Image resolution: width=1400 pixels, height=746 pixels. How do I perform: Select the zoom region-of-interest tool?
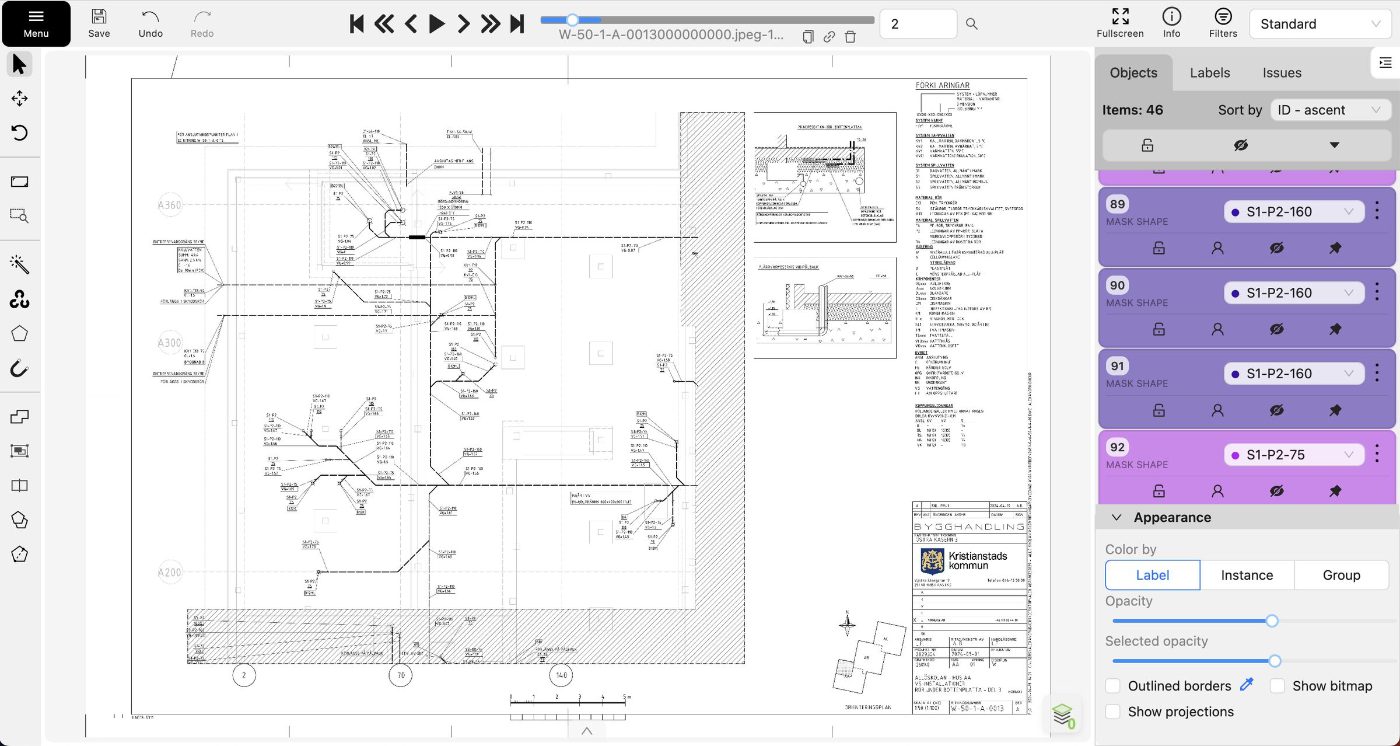[19, 215]
